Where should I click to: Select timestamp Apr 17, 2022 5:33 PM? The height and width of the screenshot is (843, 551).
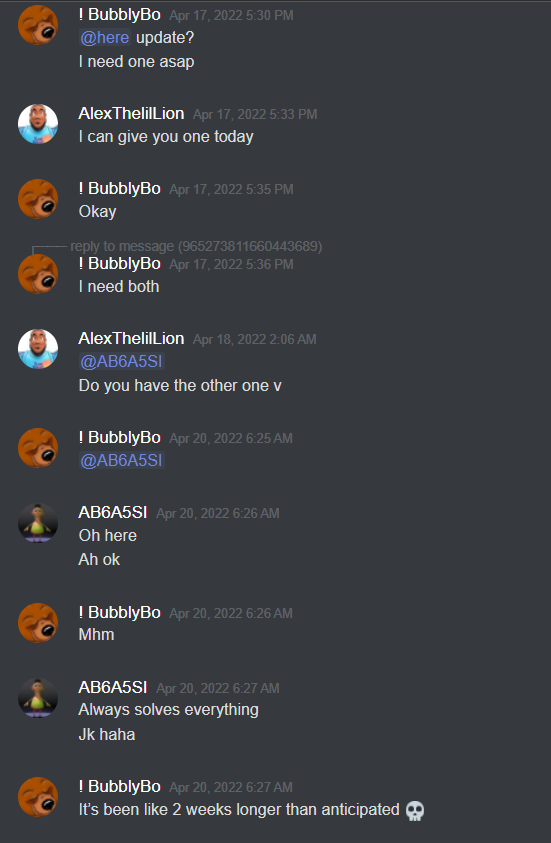coord(255,114)
